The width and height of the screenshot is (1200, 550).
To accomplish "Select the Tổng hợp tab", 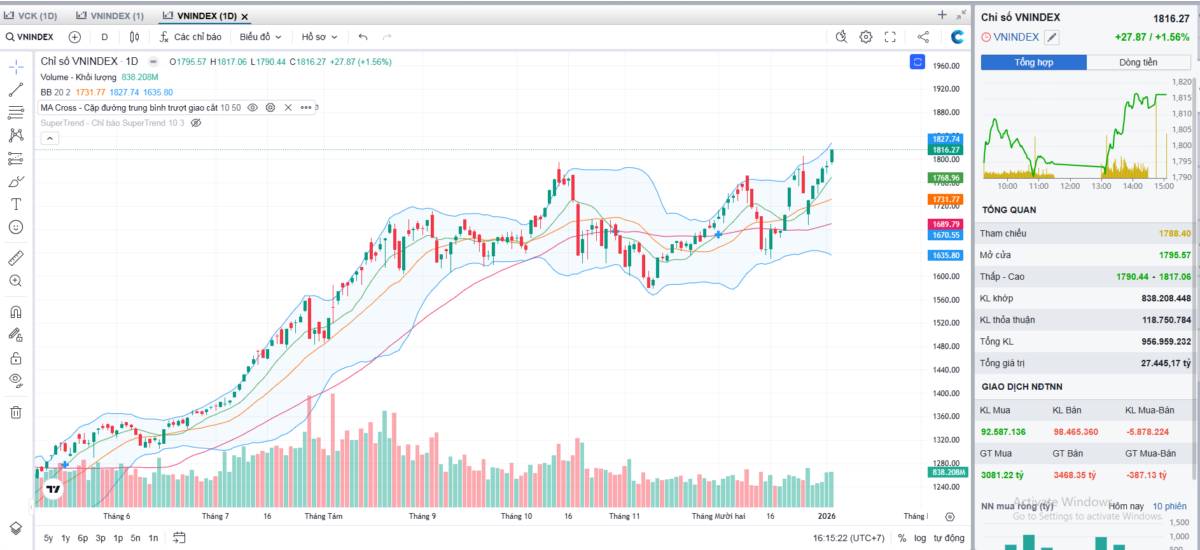I will pos(1034,62).
